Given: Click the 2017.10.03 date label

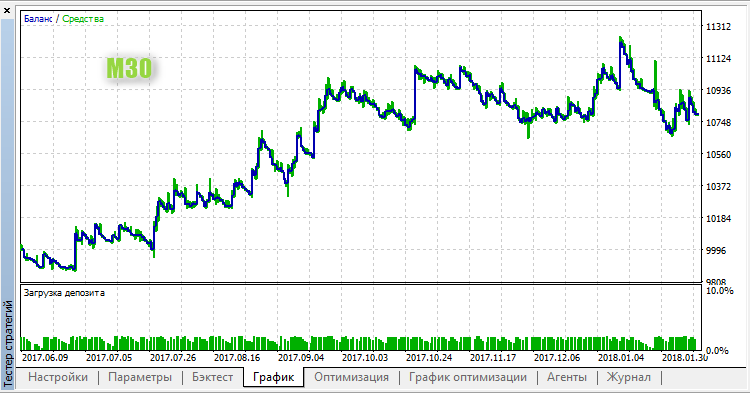Looking at the screenshot, I should pyautogui.click(x=365, y=357).
